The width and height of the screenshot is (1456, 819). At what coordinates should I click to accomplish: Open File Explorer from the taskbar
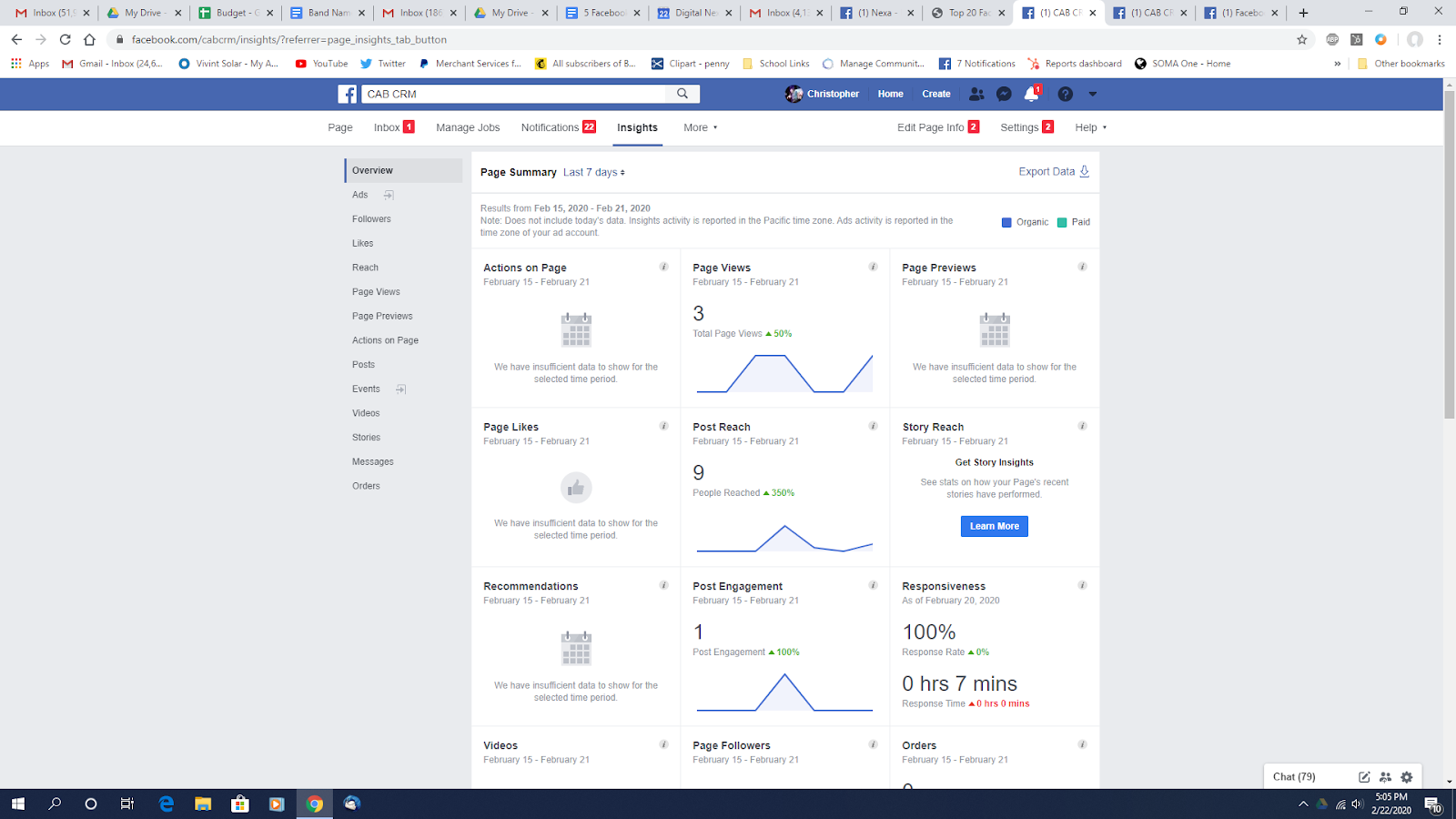tap(203, 804)
